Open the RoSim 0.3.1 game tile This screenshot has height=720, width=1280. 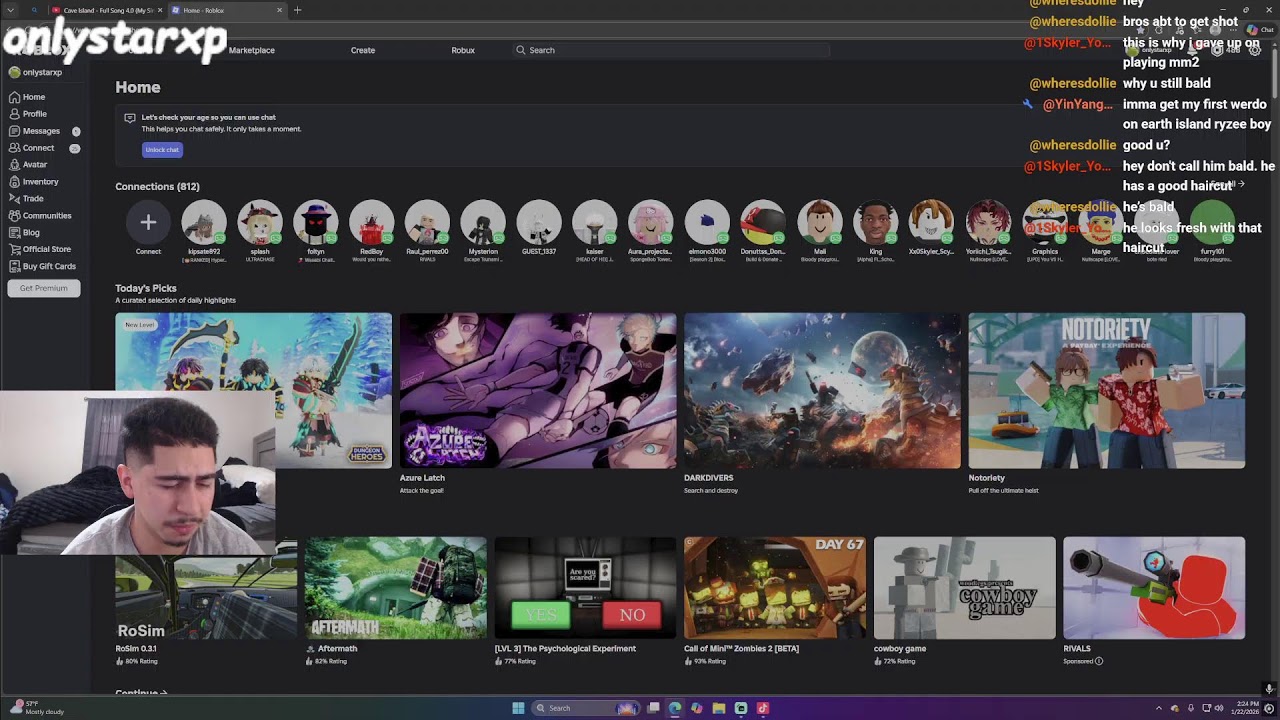(206, 588)
